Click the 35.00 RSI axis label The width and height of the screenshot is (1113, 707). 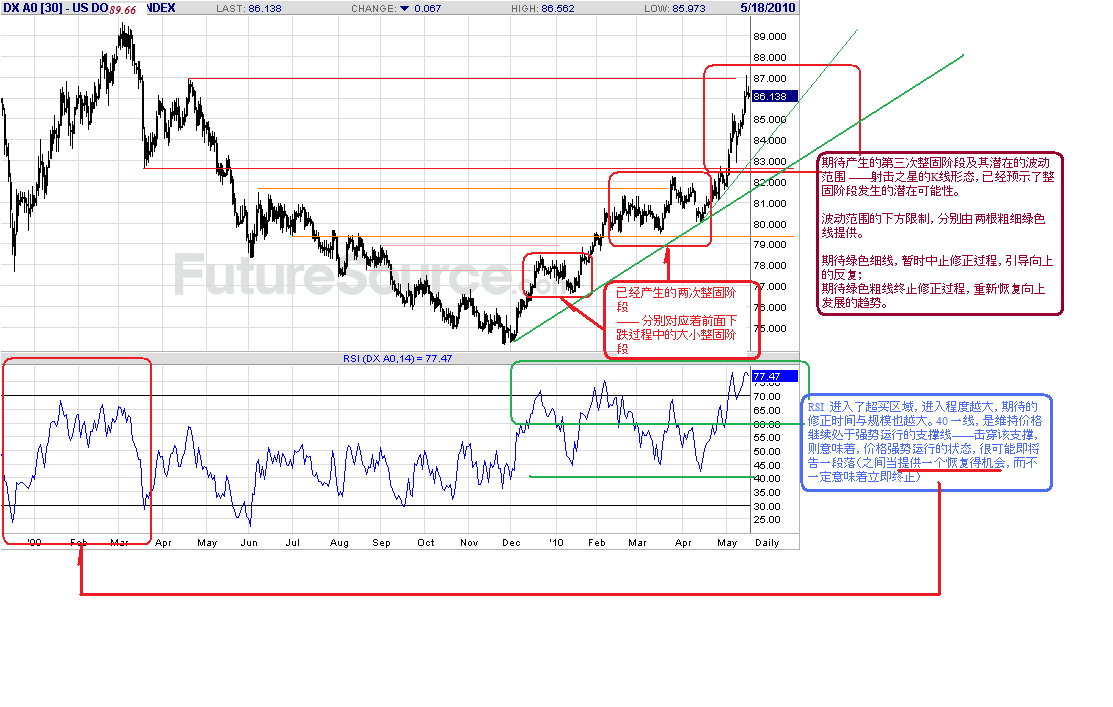pos(767,493)
